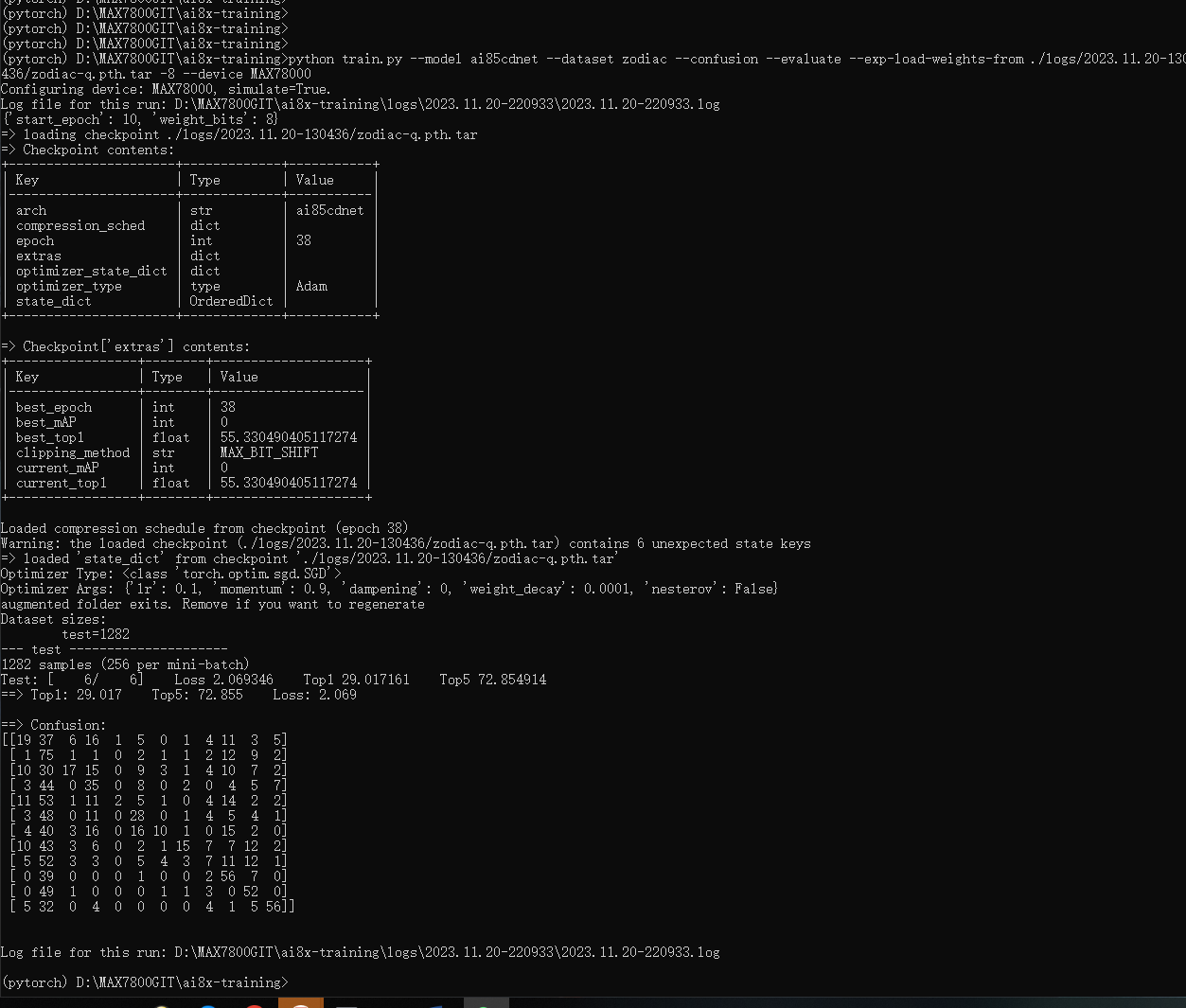Click the warning about 6 unexpected state keys
The width and height of the screenshot is (1186, 1008).
pyautogui.click(x=405, y=543)
